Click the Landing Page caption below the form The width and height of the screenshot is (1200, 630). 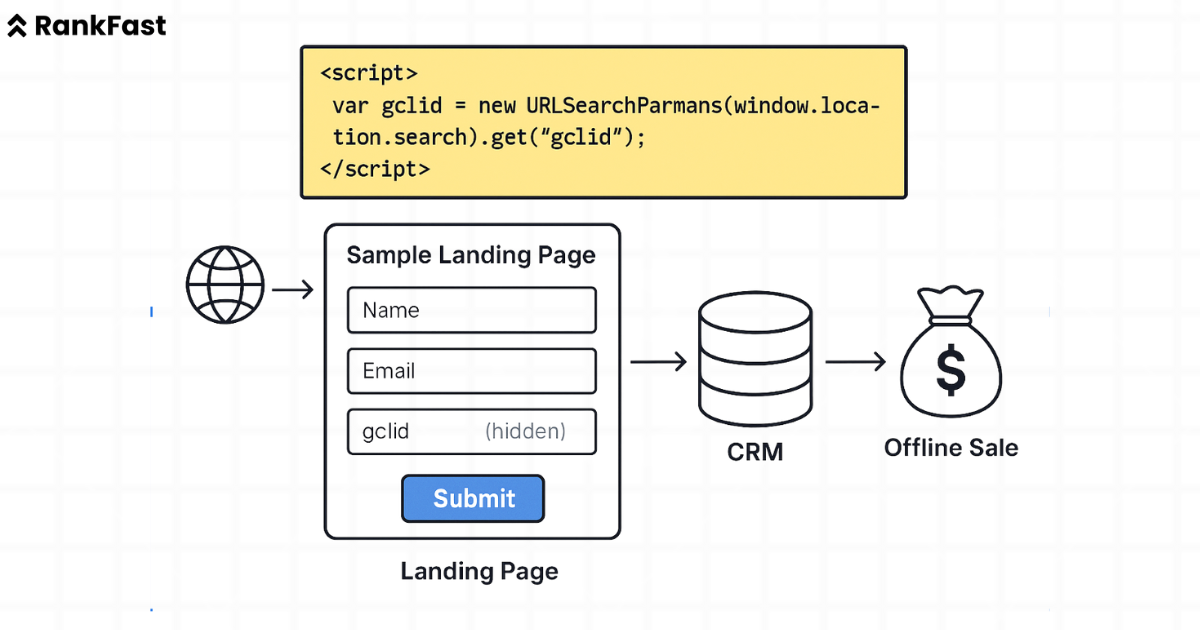pyautogui.click(x=479, y=571)
